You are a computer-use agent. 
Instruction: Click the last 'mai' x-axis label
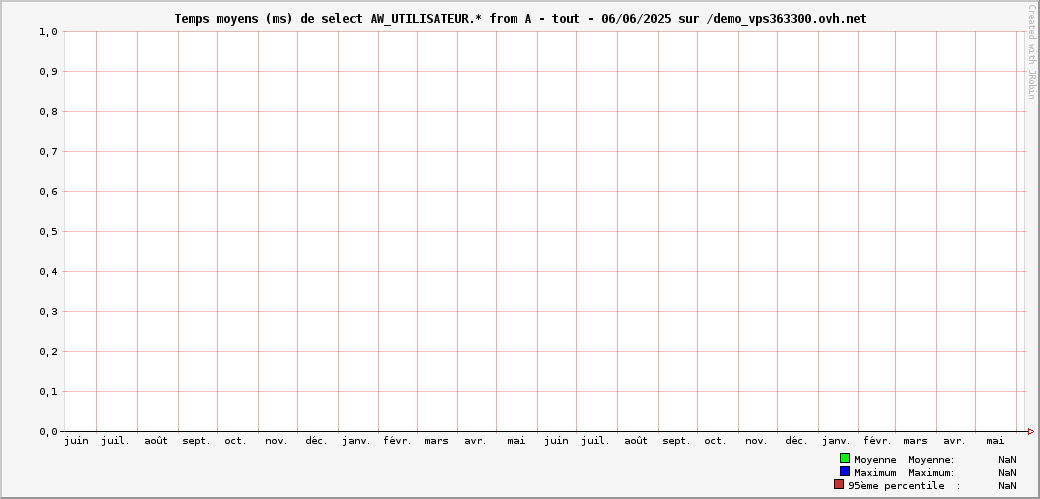pyautogui.click(x=995, y=441)
